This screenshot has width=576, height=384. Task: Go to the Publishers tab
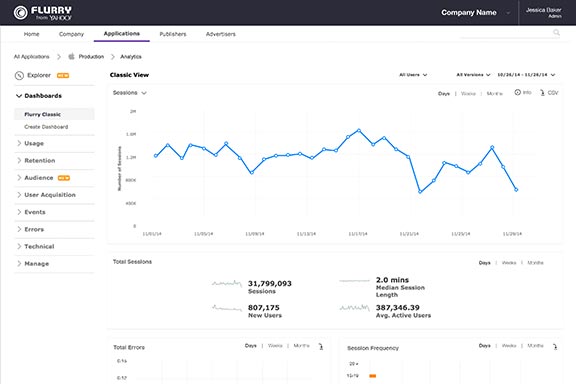coord(173,34)
